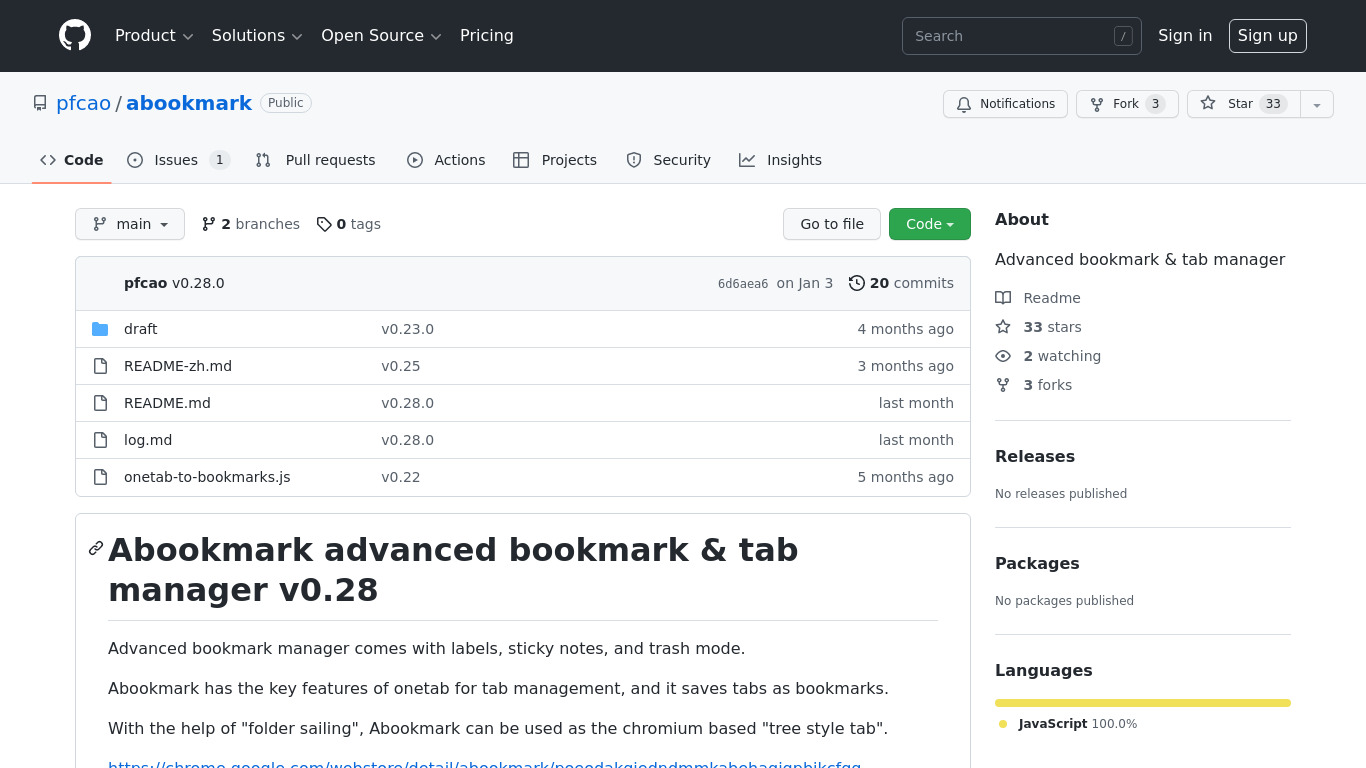The height and width of the screenshot is (768, 1366).
Task: Click the Packages heading link
Action: 1037,563
